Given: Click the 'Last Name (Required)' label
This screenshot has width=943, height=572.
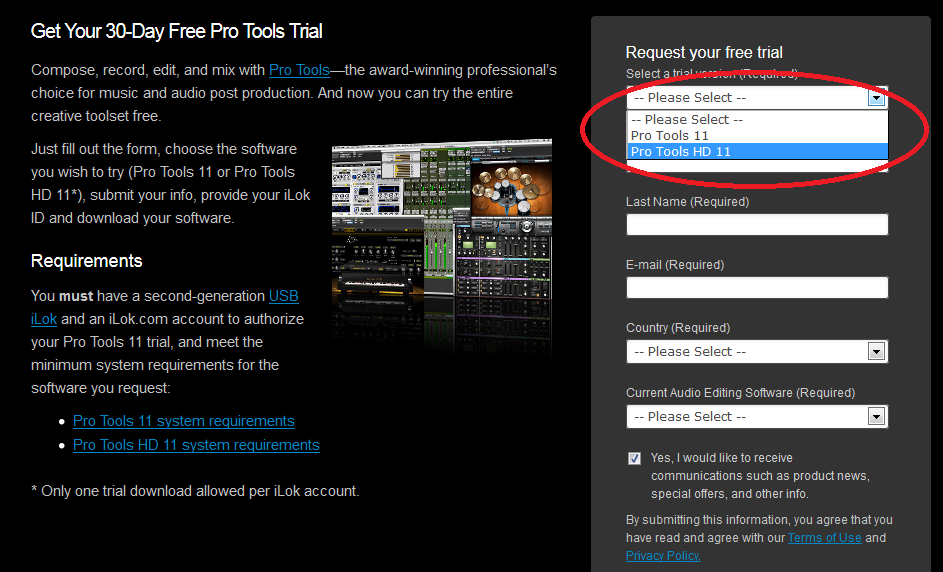Looking at the screenshot, I should pos(687,201).
